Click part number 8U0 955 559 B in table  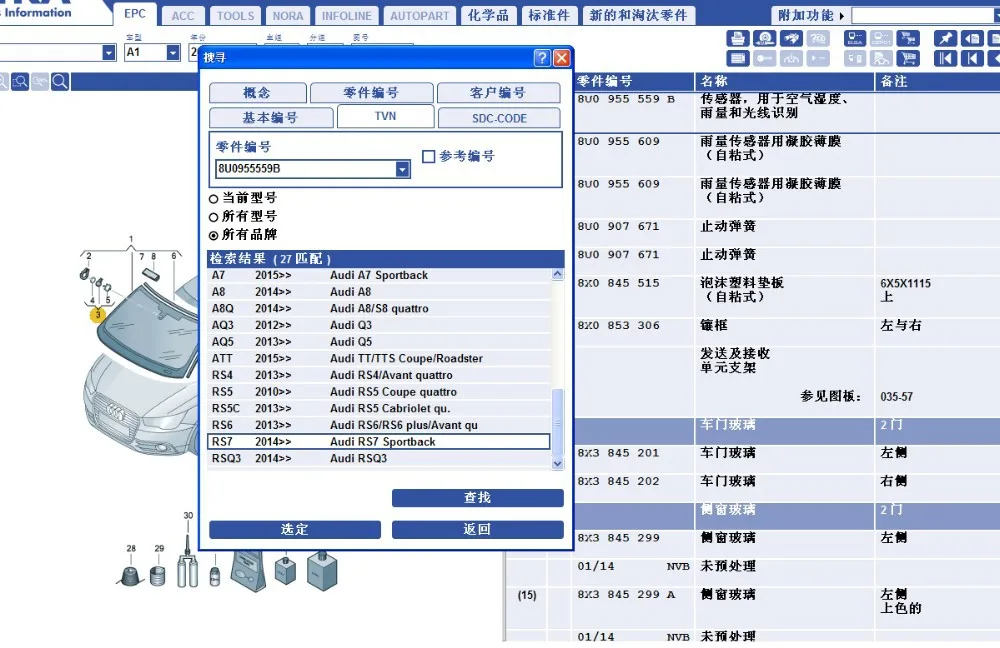click(626, 99)
